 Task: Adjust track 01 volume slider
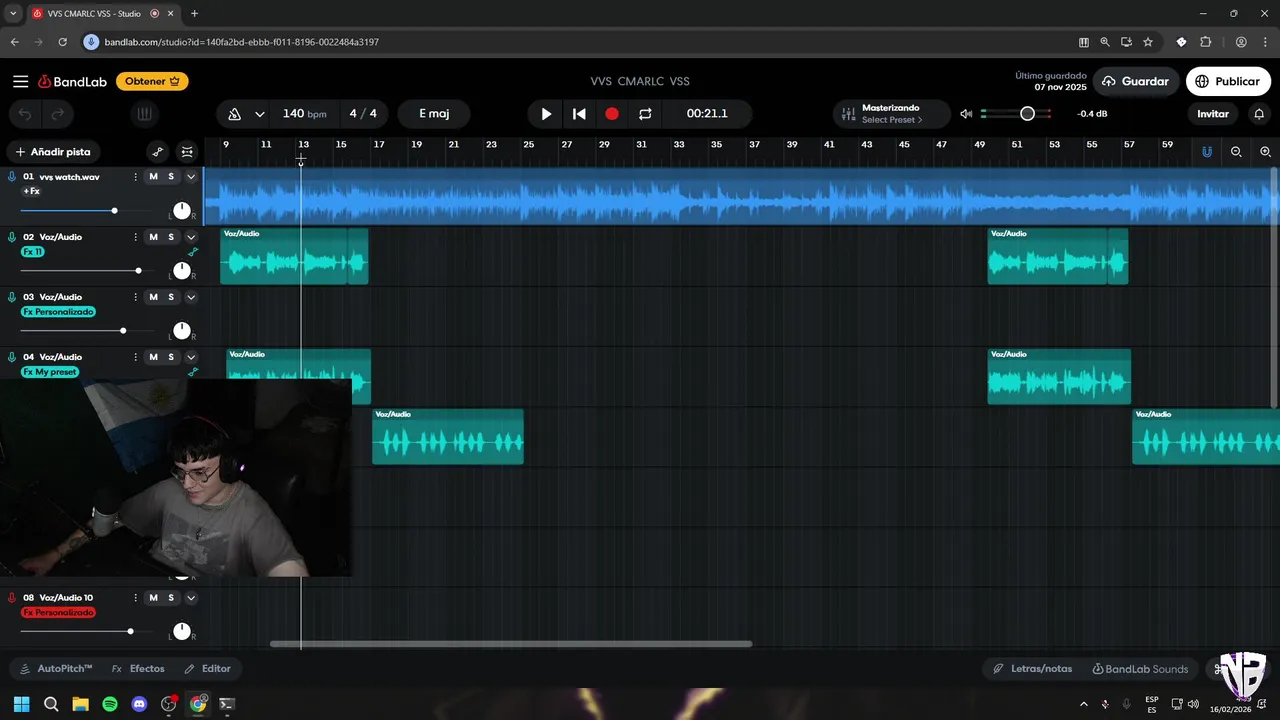[x=114, y=210]
